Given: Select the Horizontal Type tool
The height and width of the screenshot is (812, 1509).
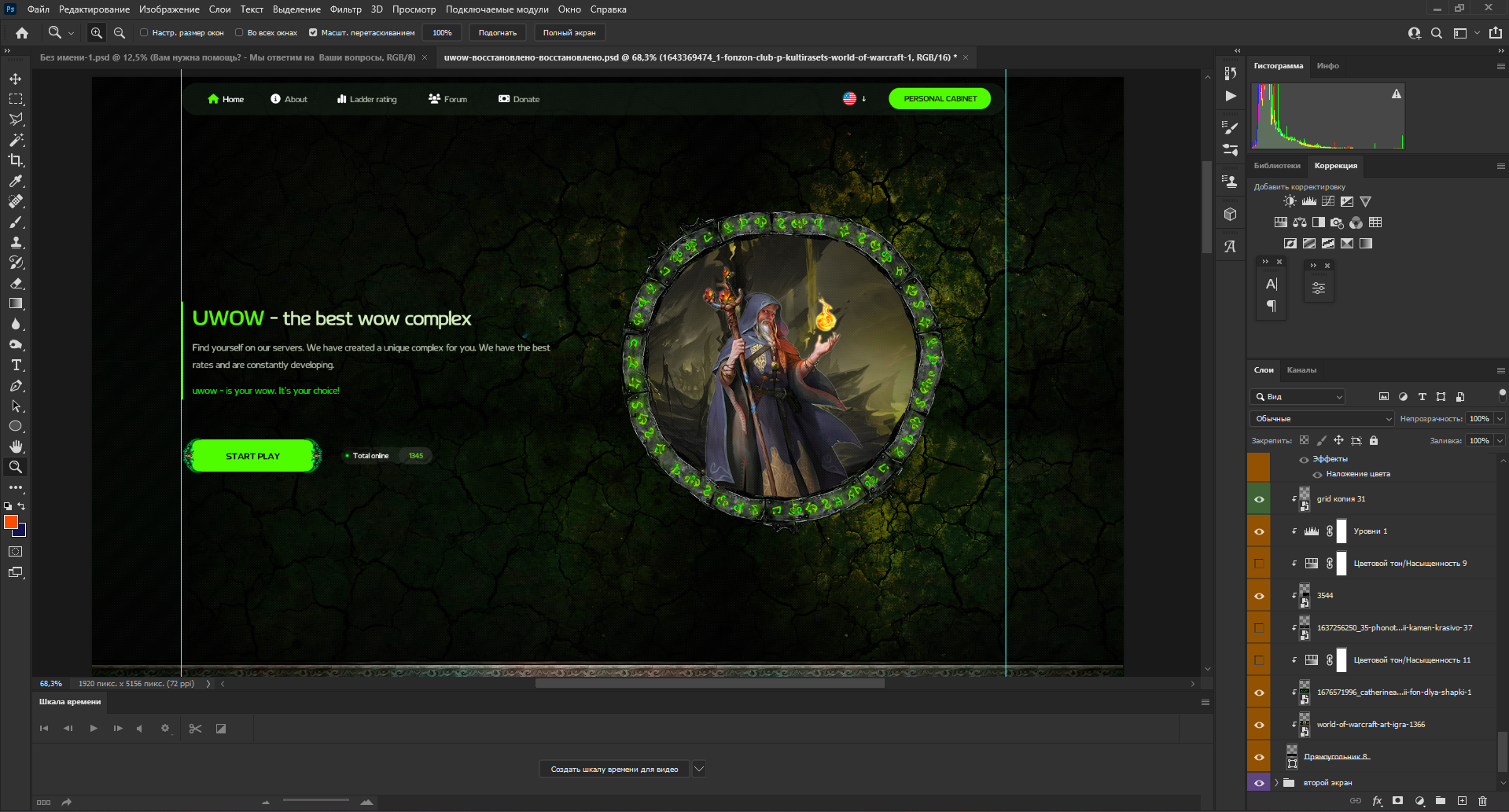Looking at the screenshot, I should pyautogui.click(x=16, y=365).
